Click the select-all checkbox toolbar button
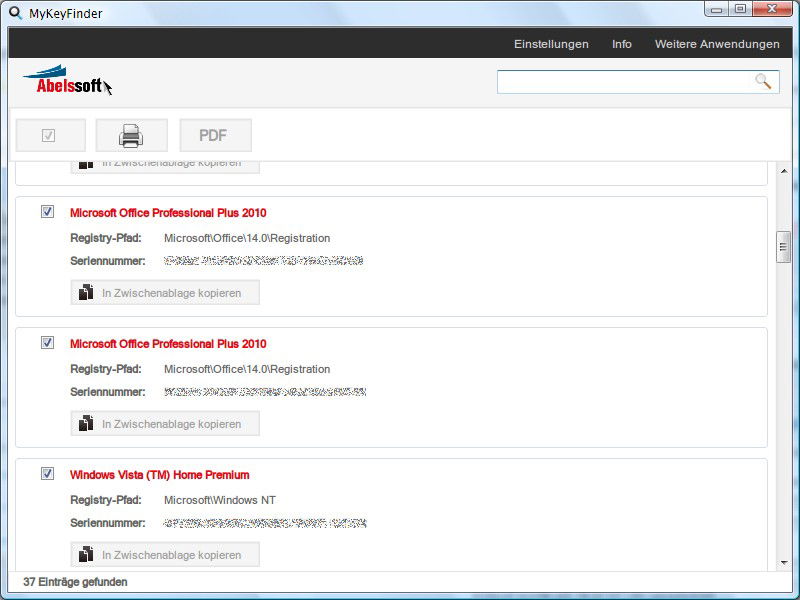Screen dimensions: 800x600 [x=51, y=135]
